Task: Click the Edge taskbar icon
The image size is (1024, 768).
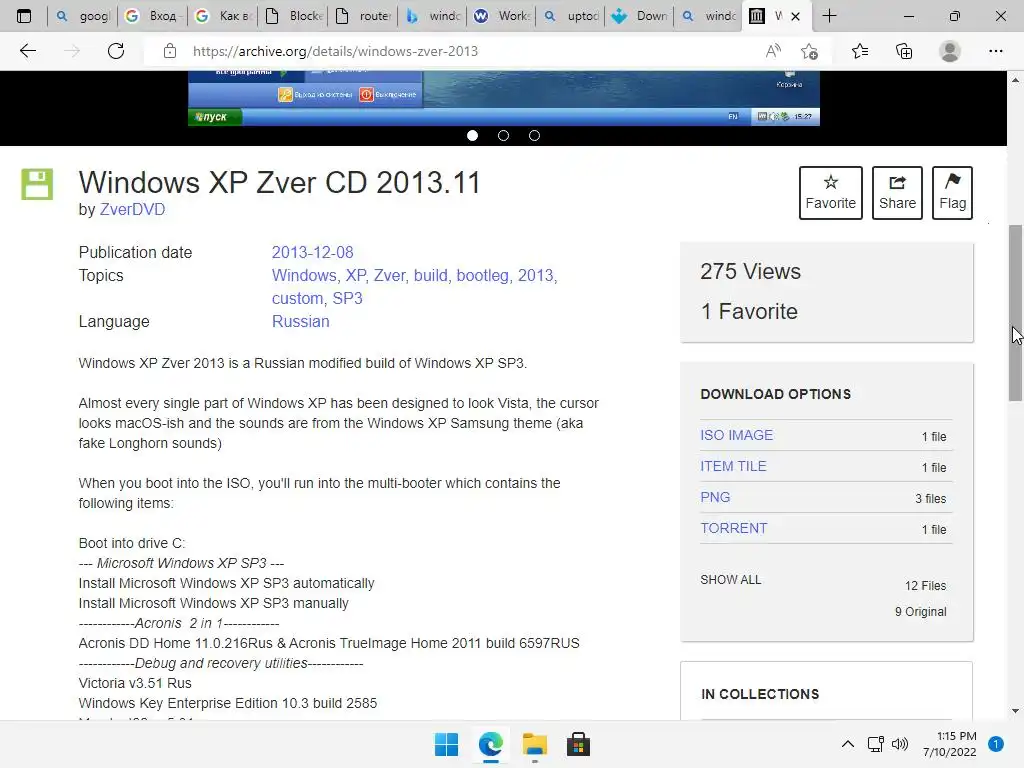Action: [x=490, y=744]
